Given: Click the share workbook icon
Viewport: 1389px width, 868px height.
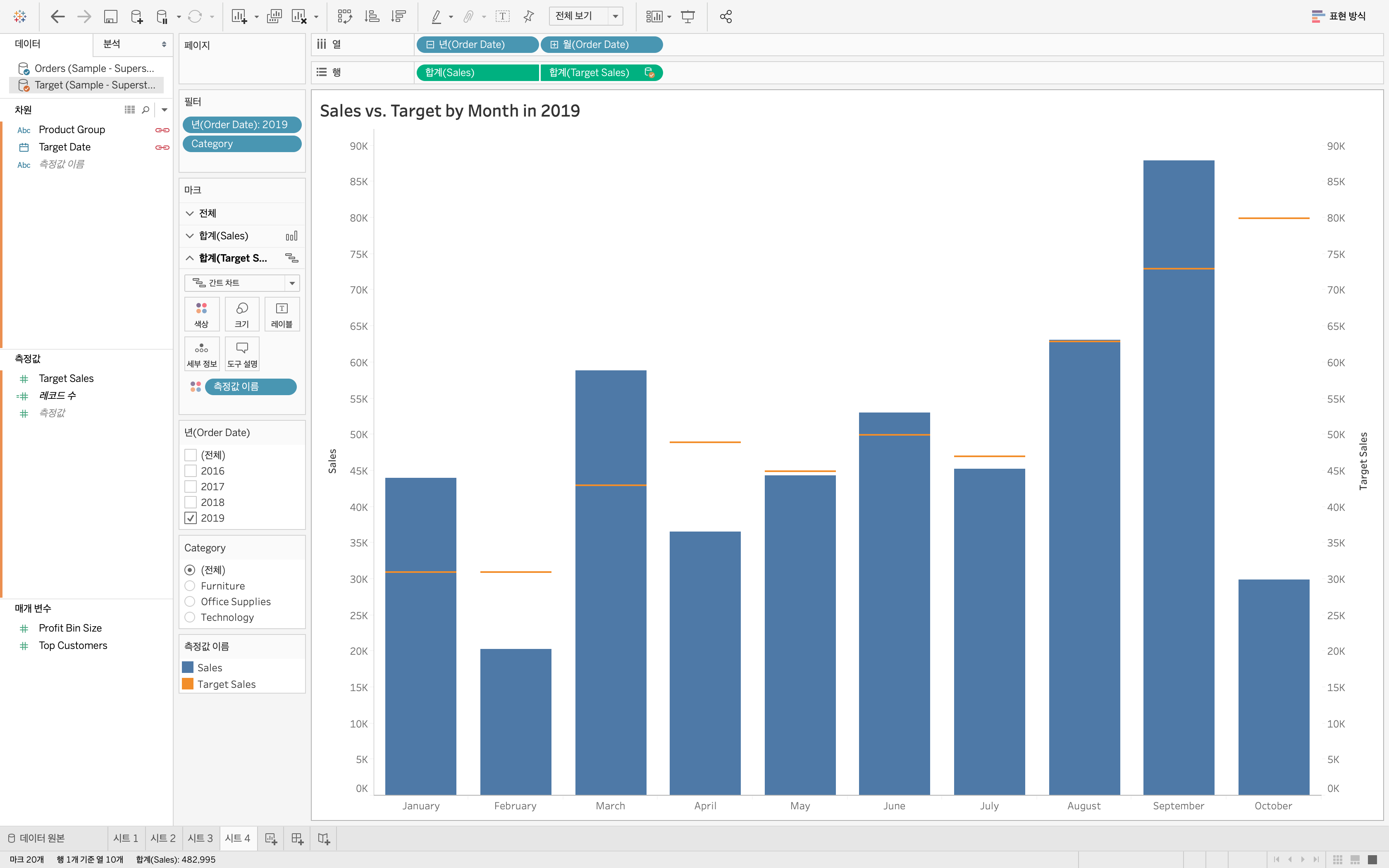Looking at the screenshot, I should [x=726, y=17].
